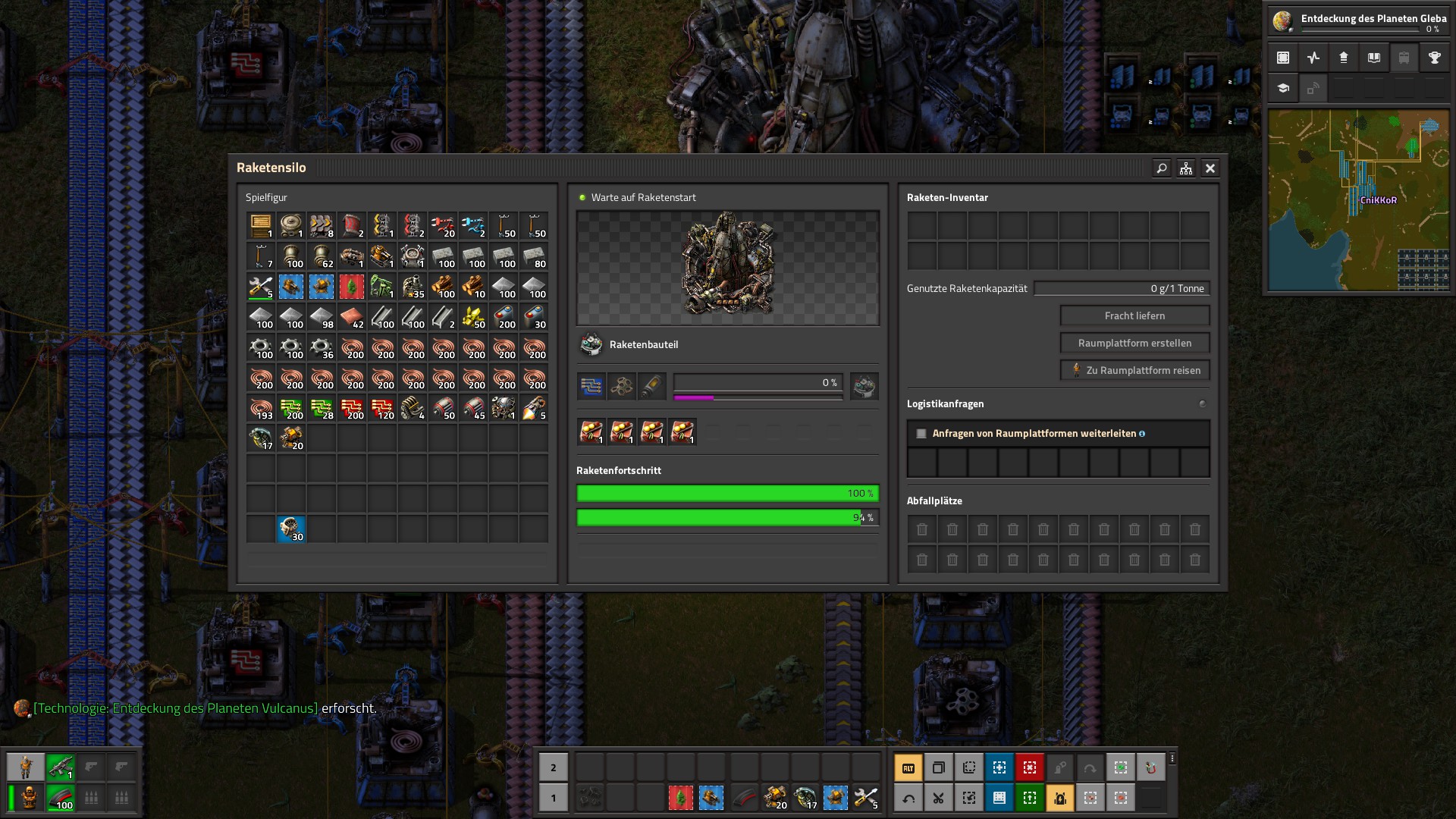Open the blue blueprint book shortcut

click(x=999, y=798)
